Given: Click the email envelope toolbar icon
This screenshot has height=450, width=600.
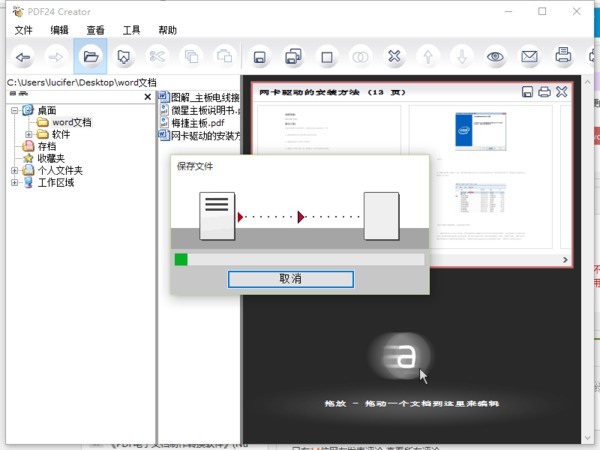Looking at the screenshot, I should pos(529,56).
